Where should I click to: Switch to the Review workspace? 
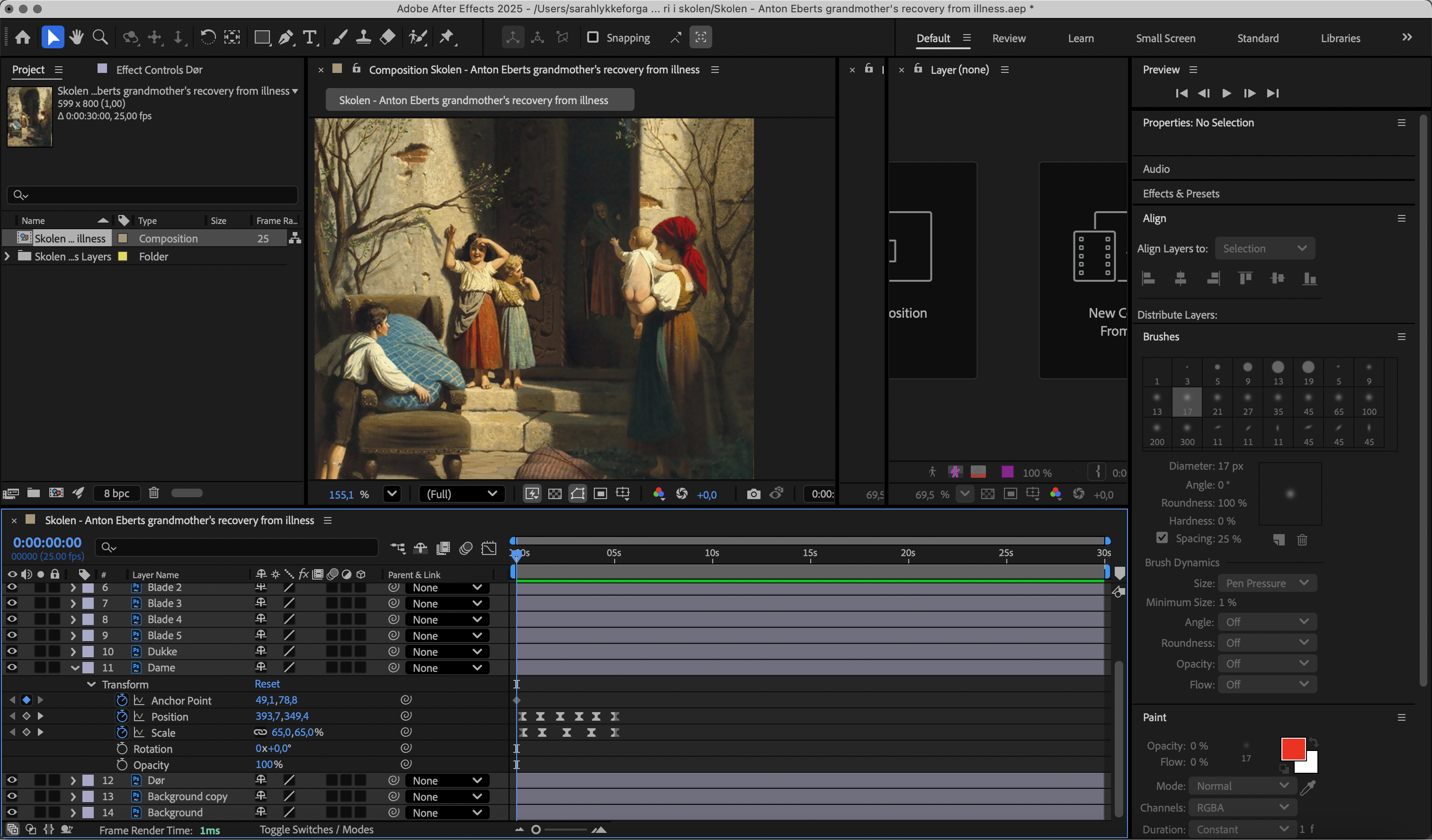pyautogui.click(x=1009, y=38)
